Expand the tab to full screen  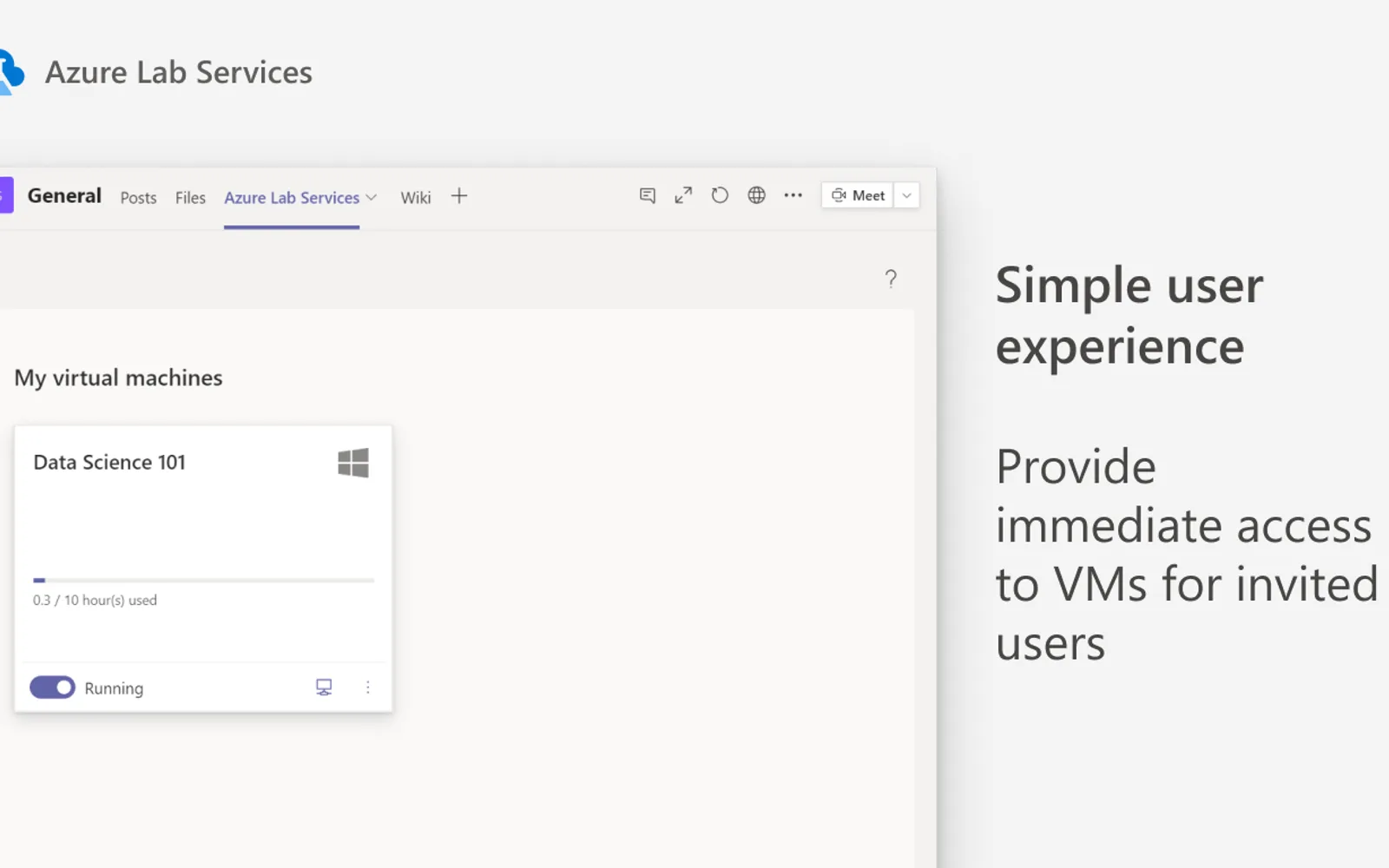pyautogui.click(x=684, y=195)
